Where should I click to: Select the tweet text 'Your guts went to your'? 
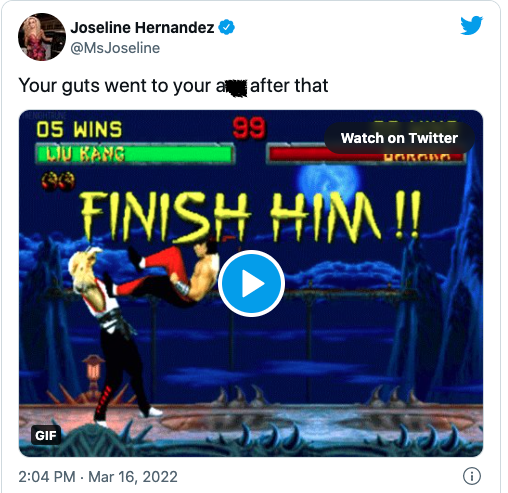(115, 86)
